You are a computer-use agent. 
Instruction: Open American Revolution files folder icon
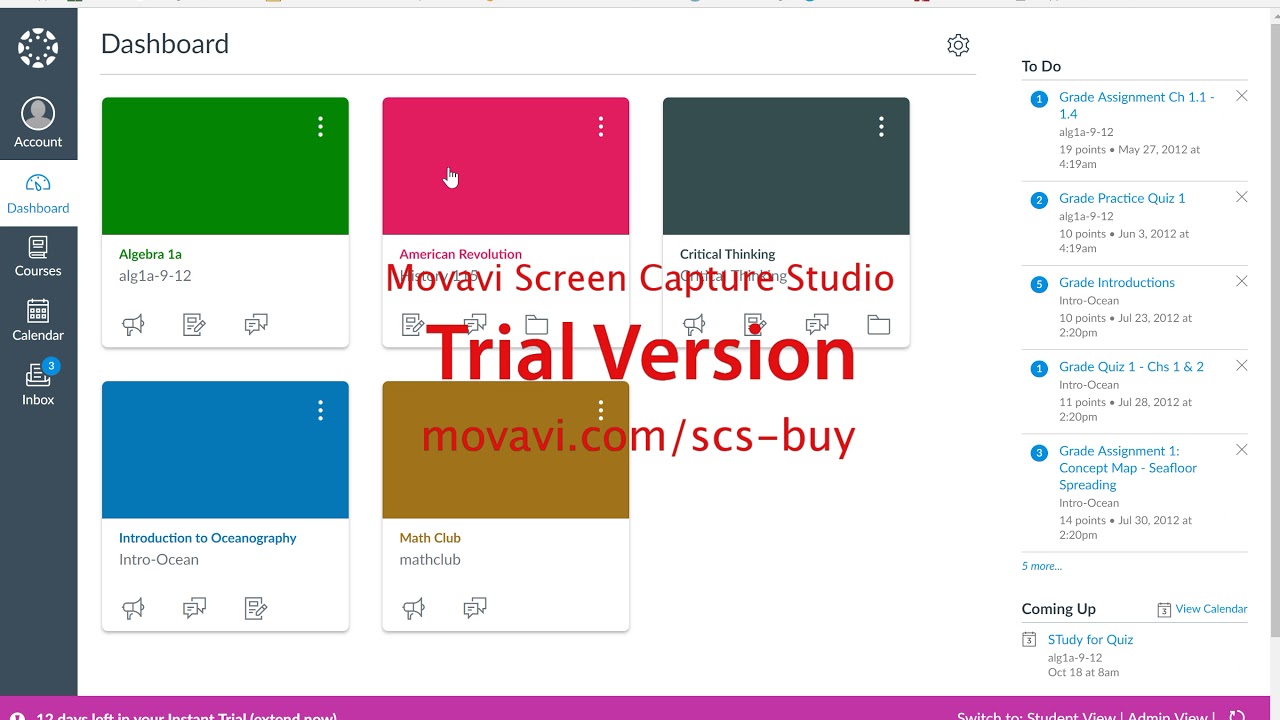coord(537,324)
